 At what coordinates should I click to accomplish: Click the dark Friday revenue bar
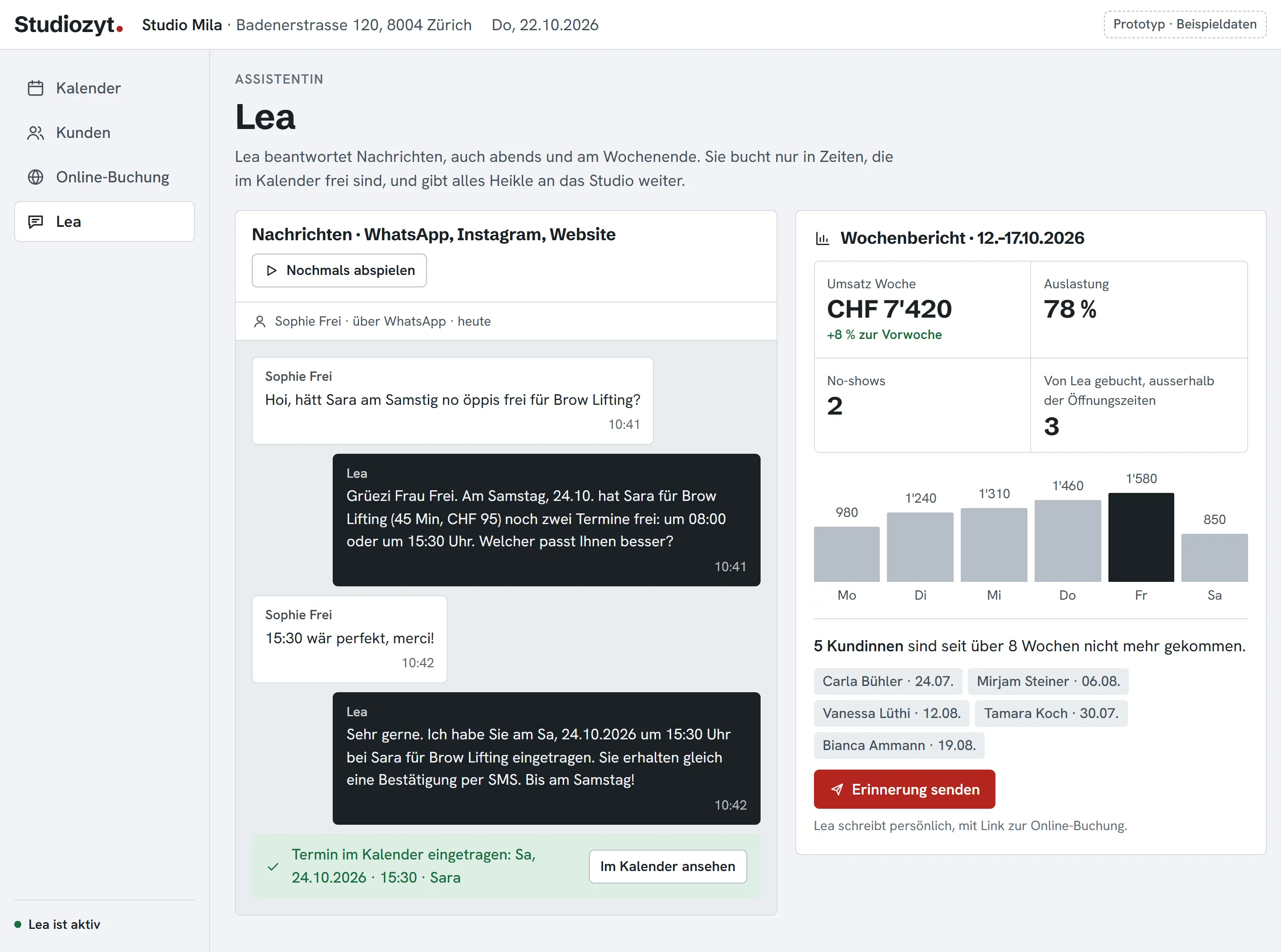(x=1141, y=538)
